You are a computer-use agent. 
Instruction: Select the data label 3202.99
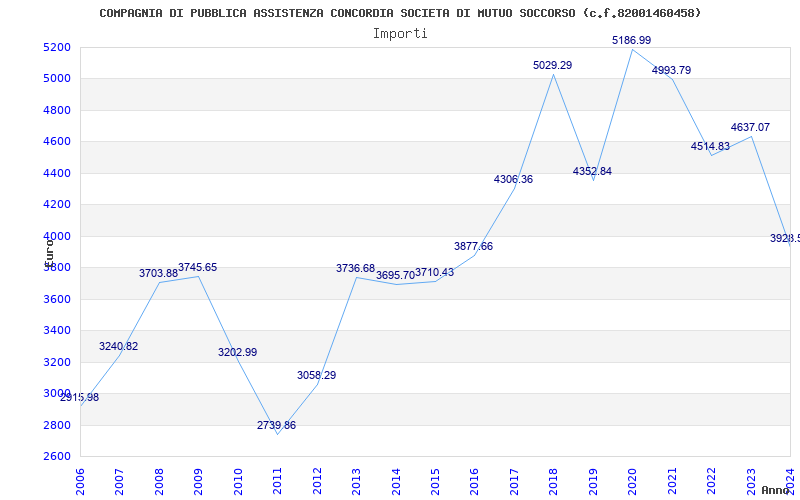(237, 353)
